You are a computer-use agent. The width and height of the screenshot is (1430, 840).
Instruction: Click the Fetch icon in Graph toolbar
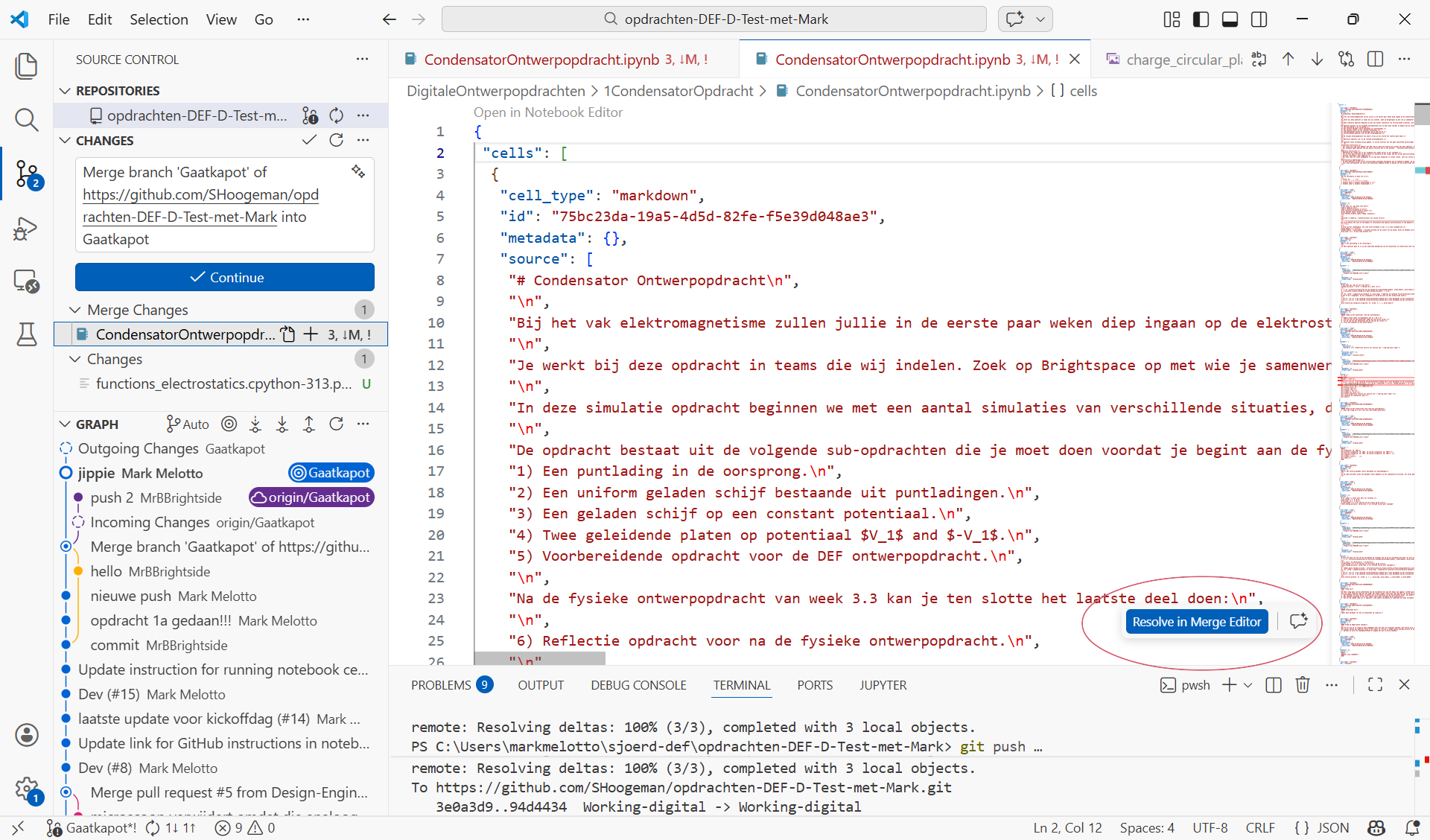coord(255,424)
